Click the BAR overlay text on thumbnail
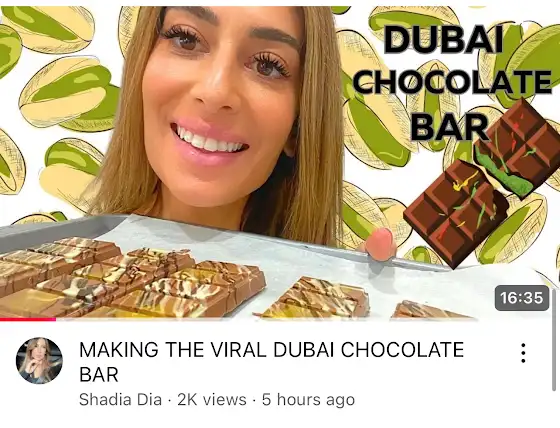Viewport: 560px width, 428px height. (x=449, y=126)
